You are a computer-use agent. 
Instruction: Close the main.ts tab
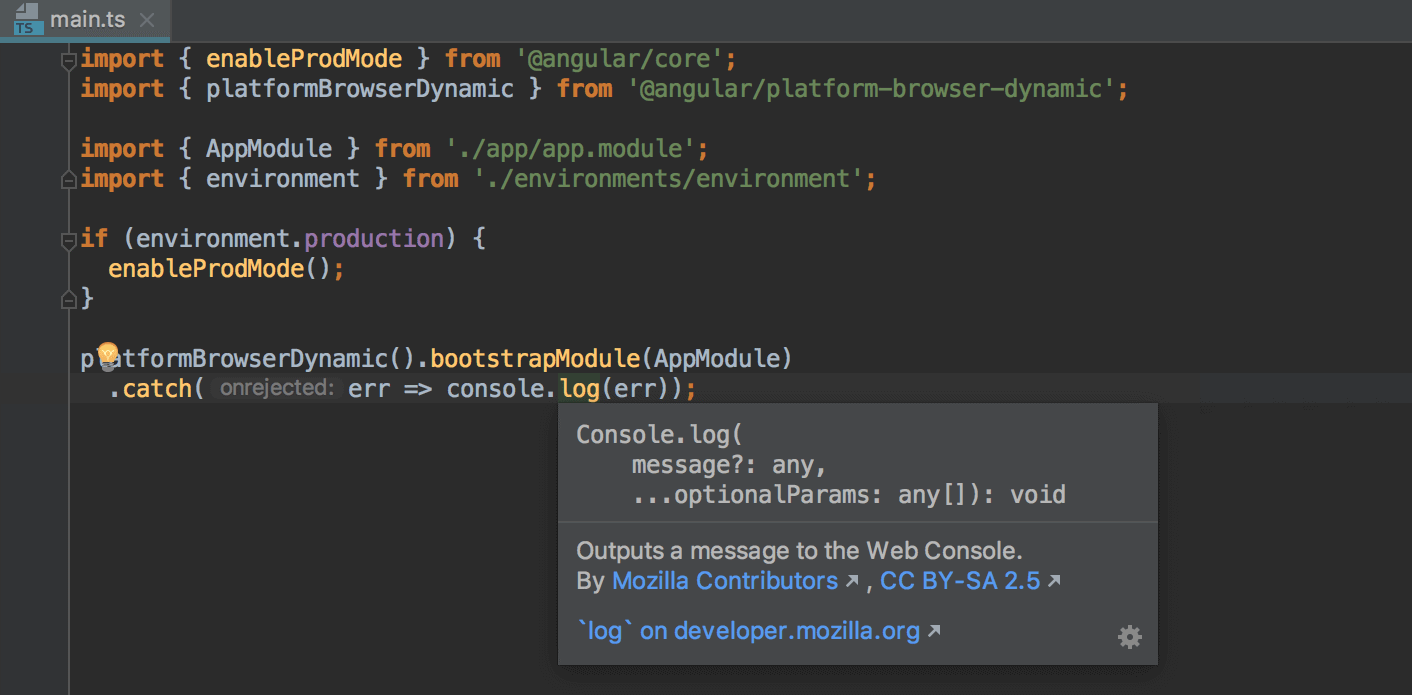[147, 20]
